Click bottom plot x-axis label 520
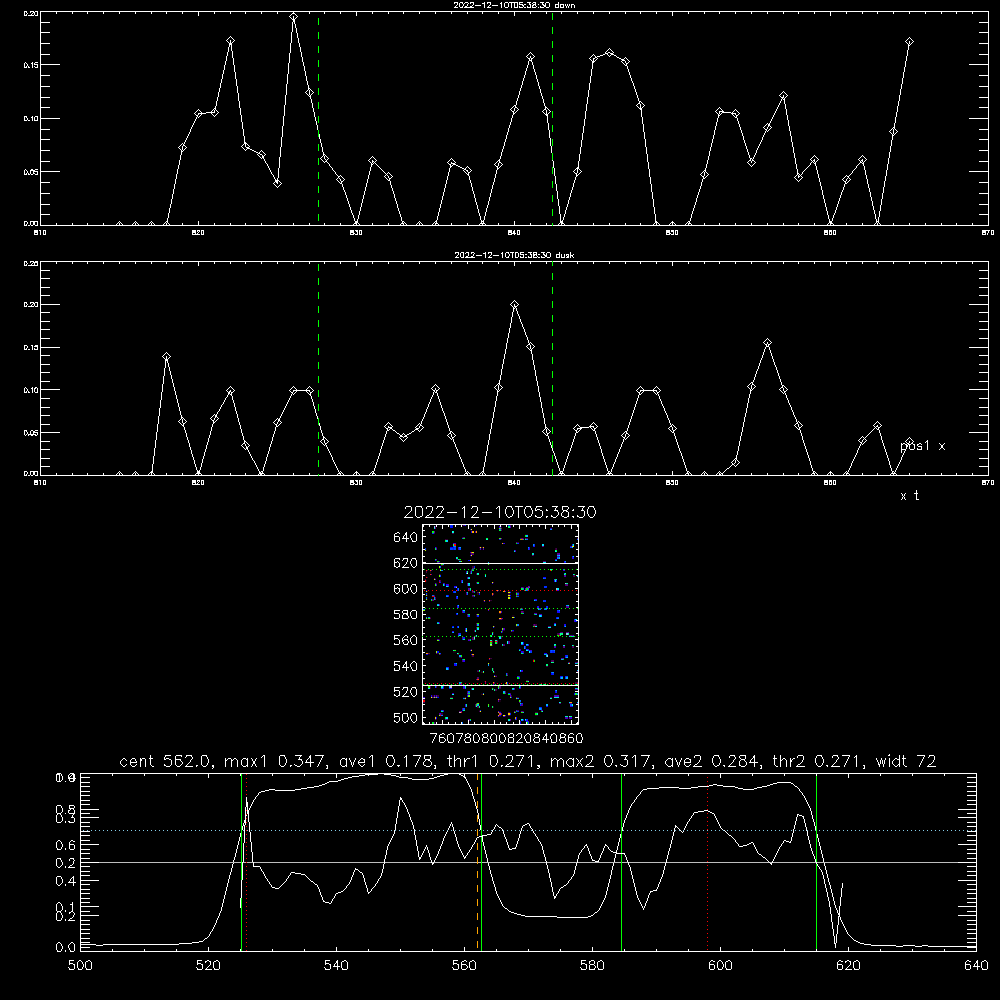This screenshot has width=1000, height=1000. 208,966
